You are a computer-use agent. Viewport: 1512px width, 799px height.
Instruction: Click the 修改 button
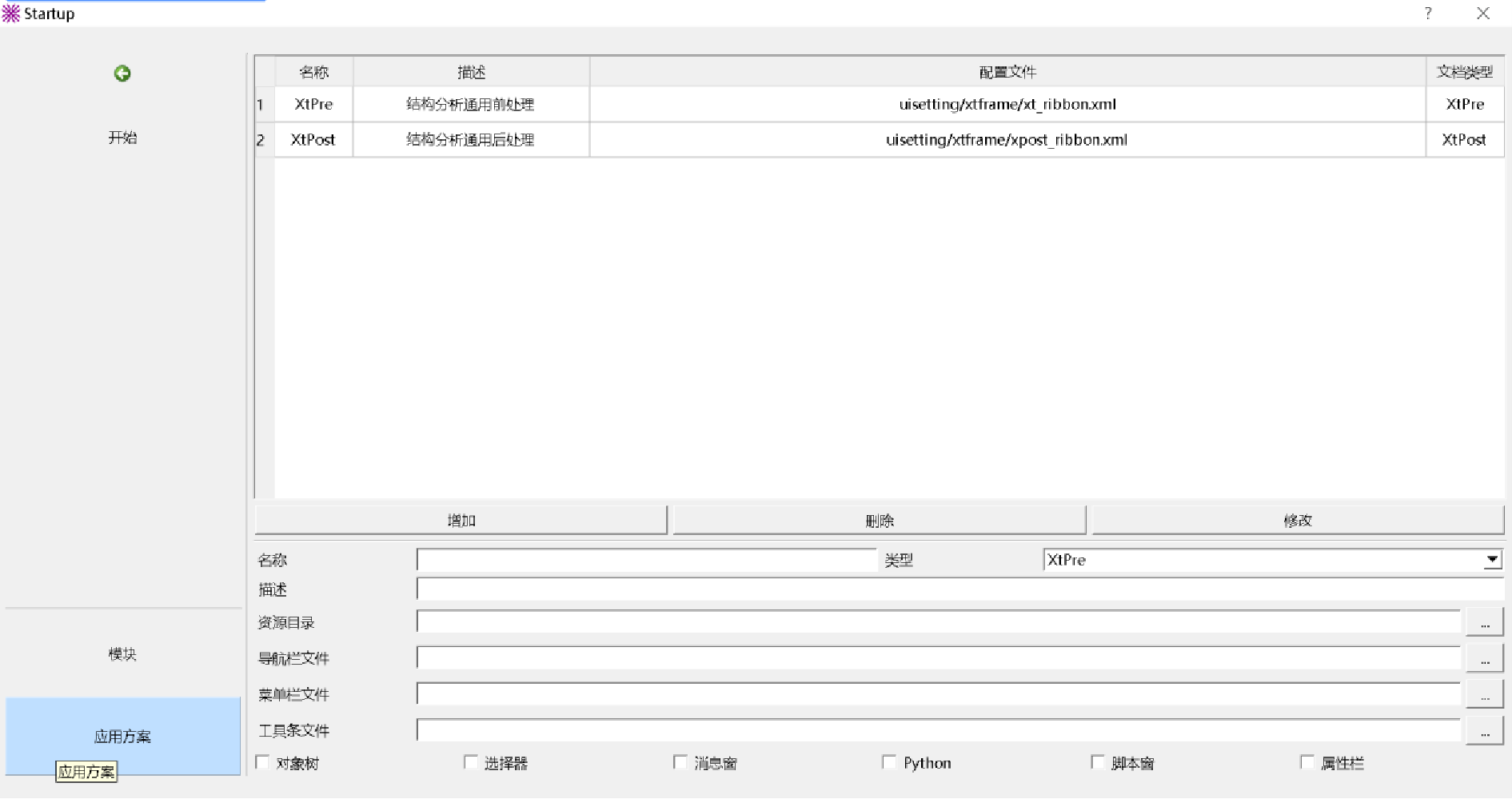pyautogui.click(x=1298, y=521)
